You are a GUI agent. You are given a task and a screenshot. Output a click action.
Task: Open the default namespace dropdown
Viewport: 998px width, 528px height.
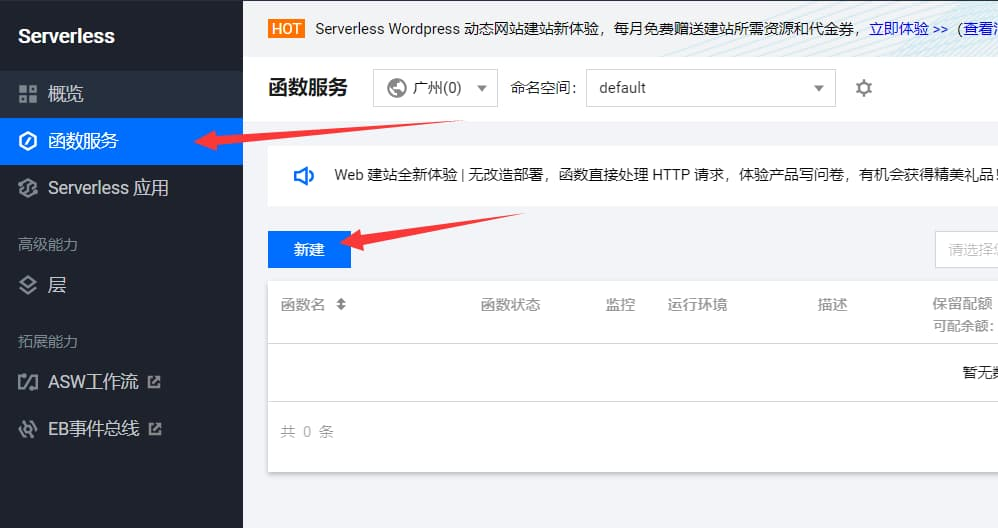[710, 88]
